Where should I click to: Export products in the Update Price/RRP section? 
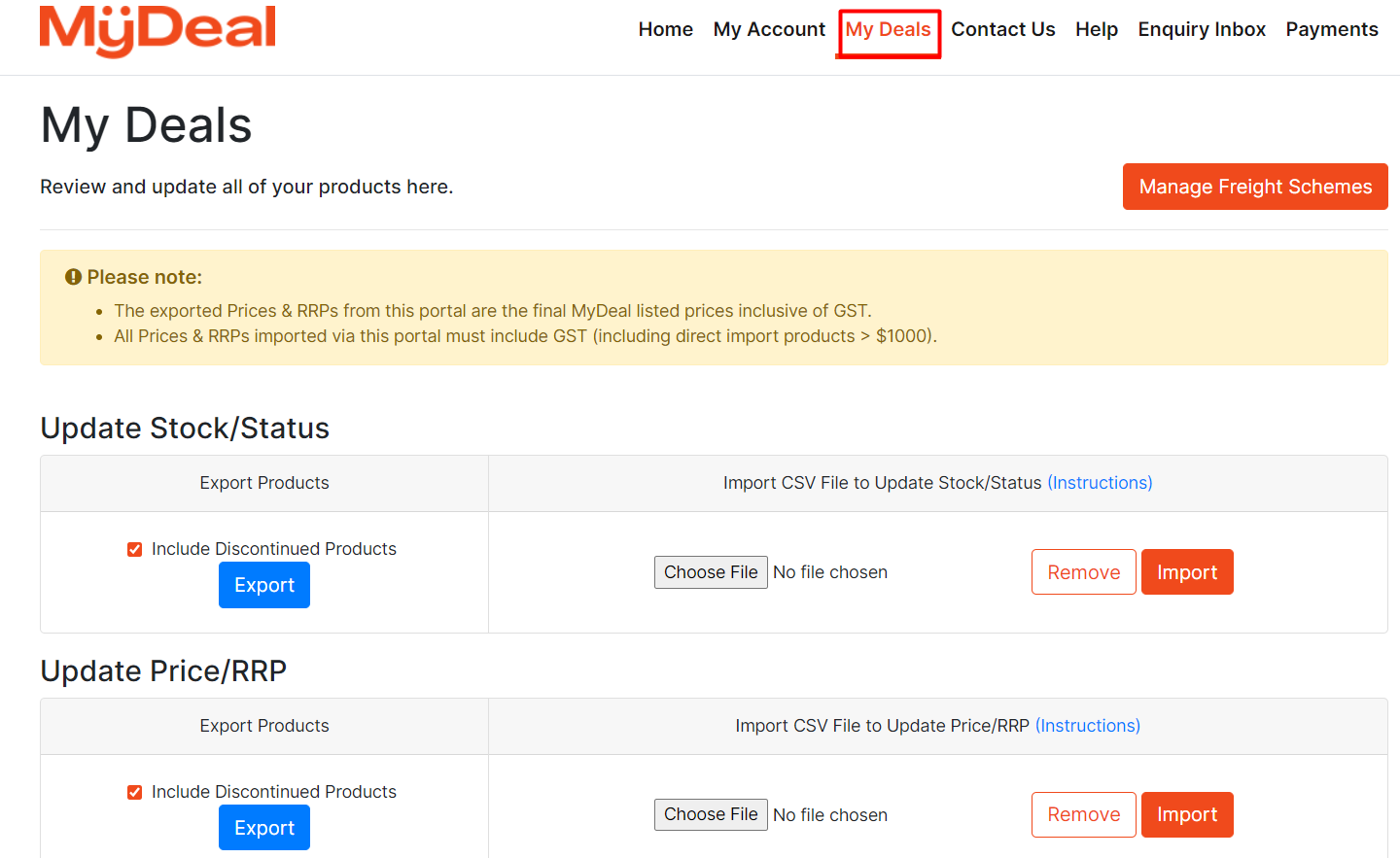click(x=264, y=828)
